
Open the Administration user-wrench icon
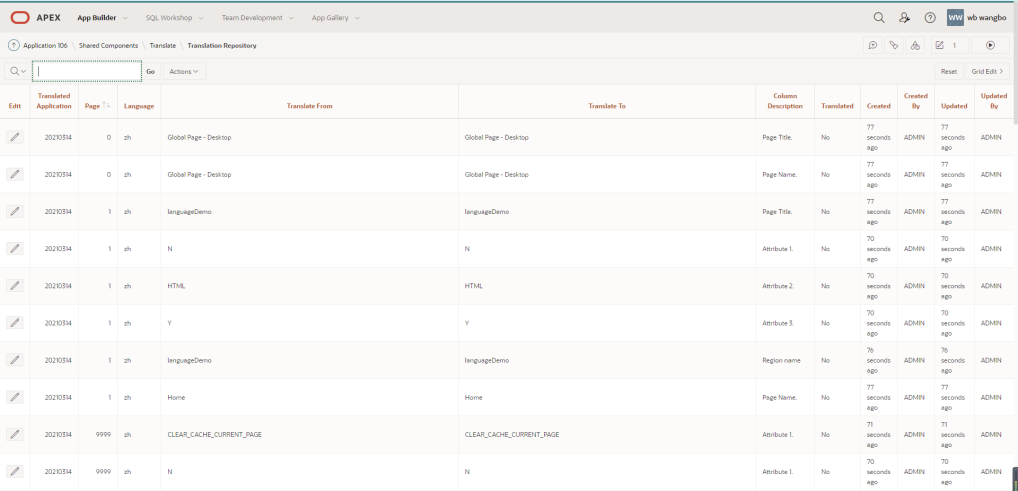(904, 18)
